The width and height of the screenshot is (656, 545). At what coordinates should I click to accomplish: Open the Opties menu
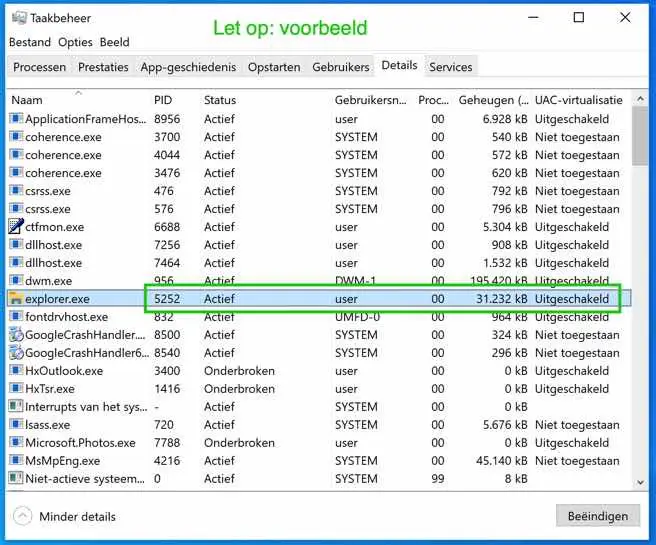[x=75, y=42]
